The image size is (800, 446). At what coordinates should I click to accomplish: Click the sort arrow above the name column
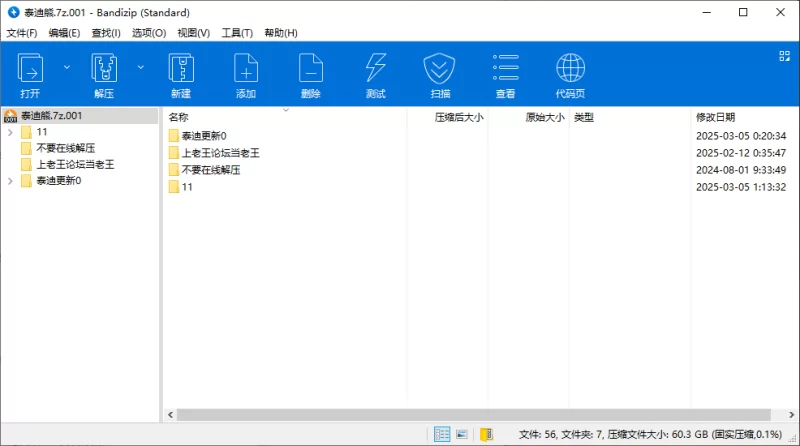coord(286,110)
